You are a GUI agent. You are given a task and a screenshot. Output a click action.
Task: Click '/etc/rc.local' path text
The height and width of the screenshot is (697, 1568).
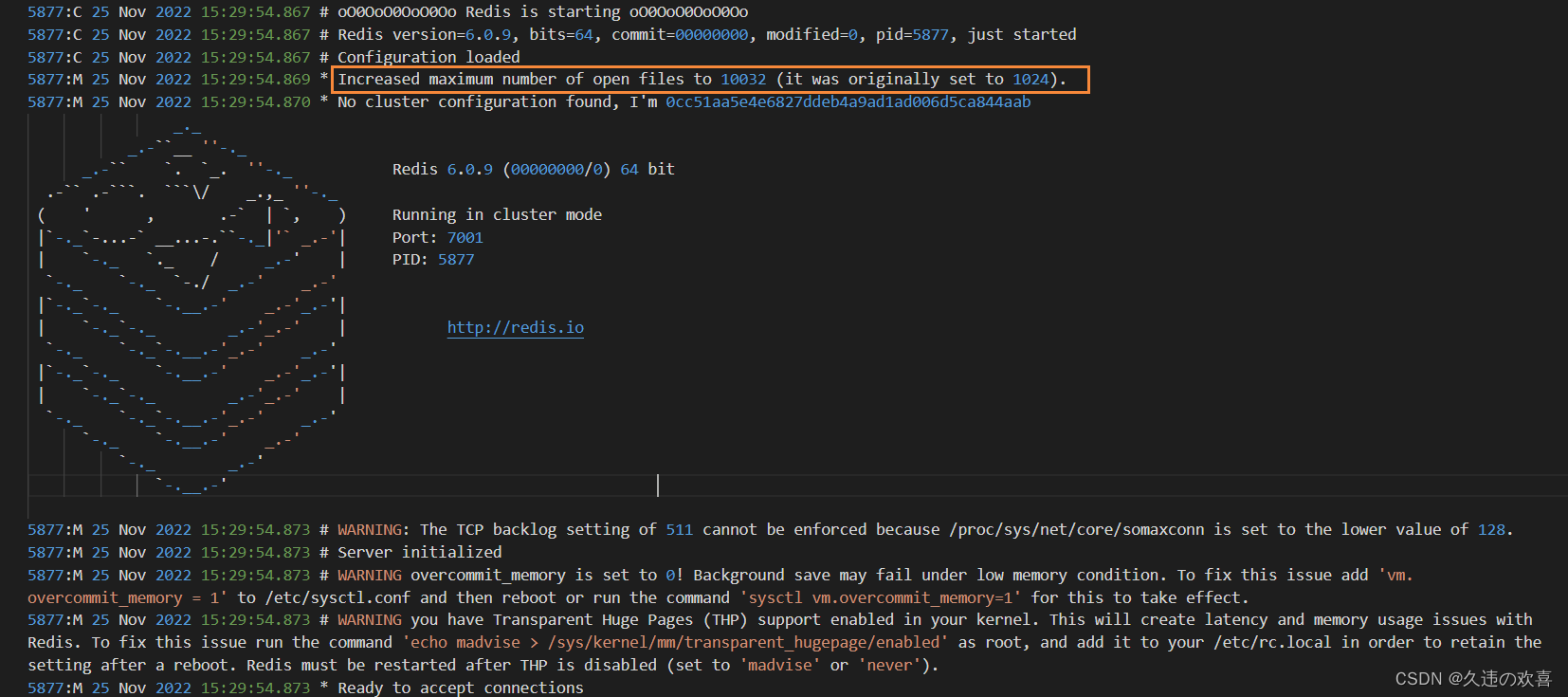click(1272, 642)
